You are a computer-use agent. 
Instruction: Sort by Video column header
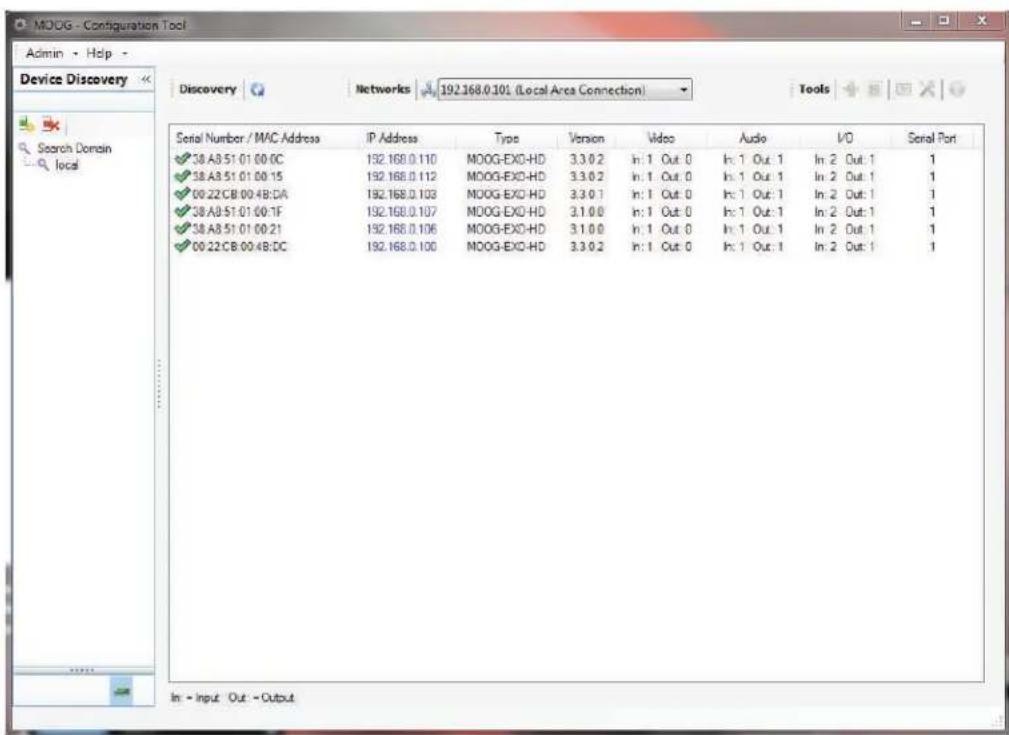click(x=661, y=138)
